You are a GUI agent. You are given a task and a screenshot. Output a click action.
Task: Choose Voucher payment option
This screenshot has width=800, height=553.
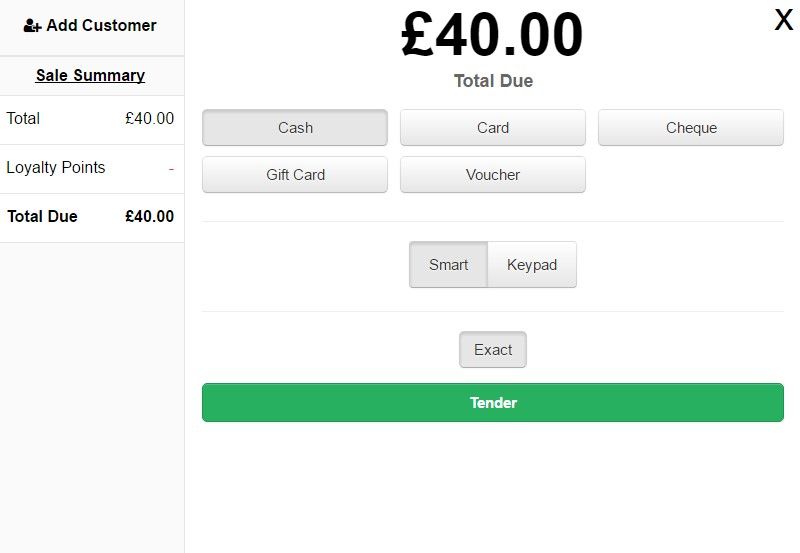[x=493, y=174]
